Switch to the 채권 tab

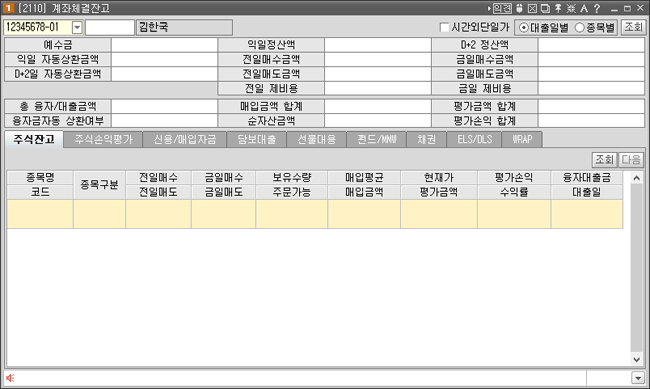427,140
